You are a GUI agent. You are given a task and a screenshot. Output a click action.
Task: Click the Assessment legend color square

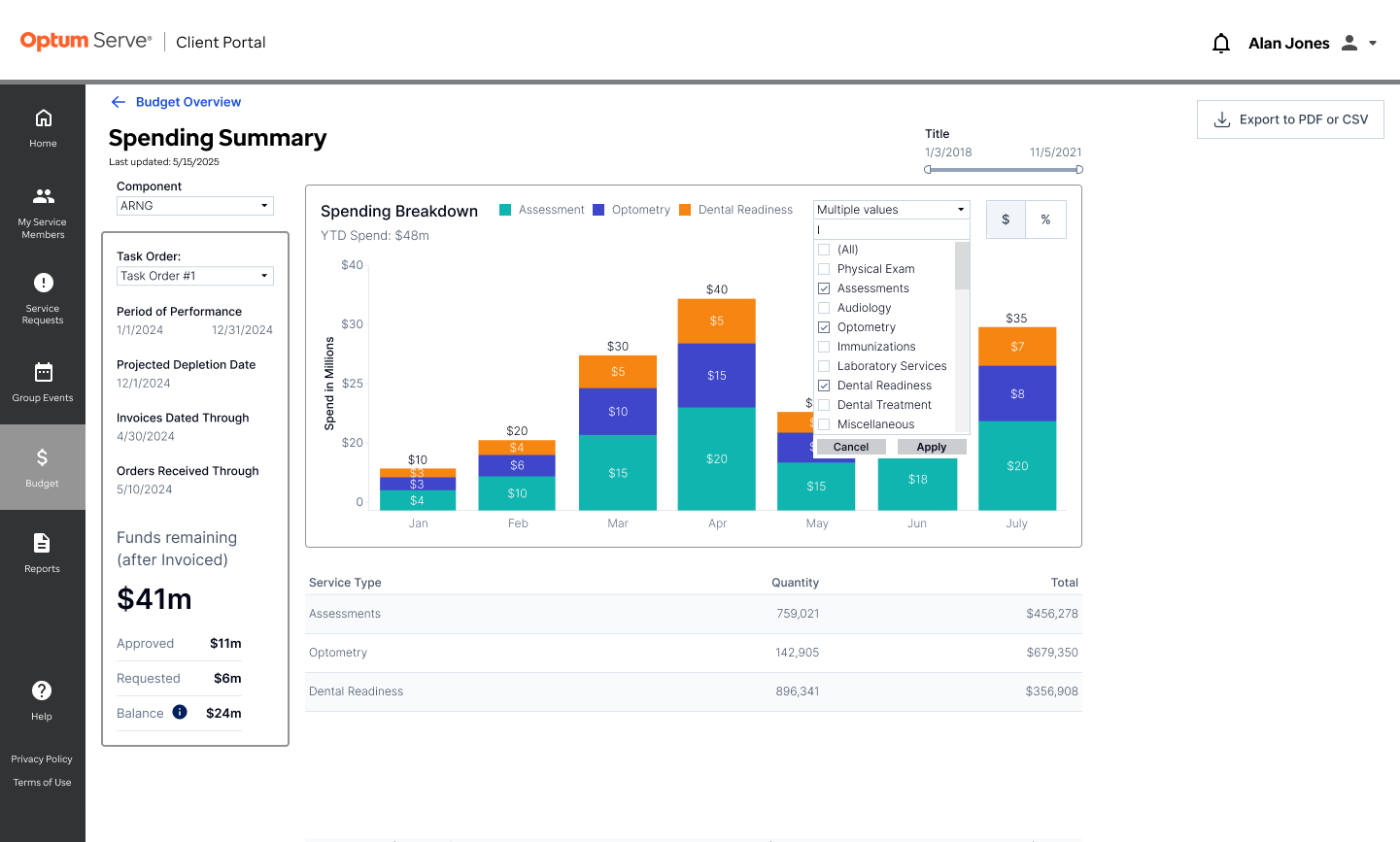point(505,210)
